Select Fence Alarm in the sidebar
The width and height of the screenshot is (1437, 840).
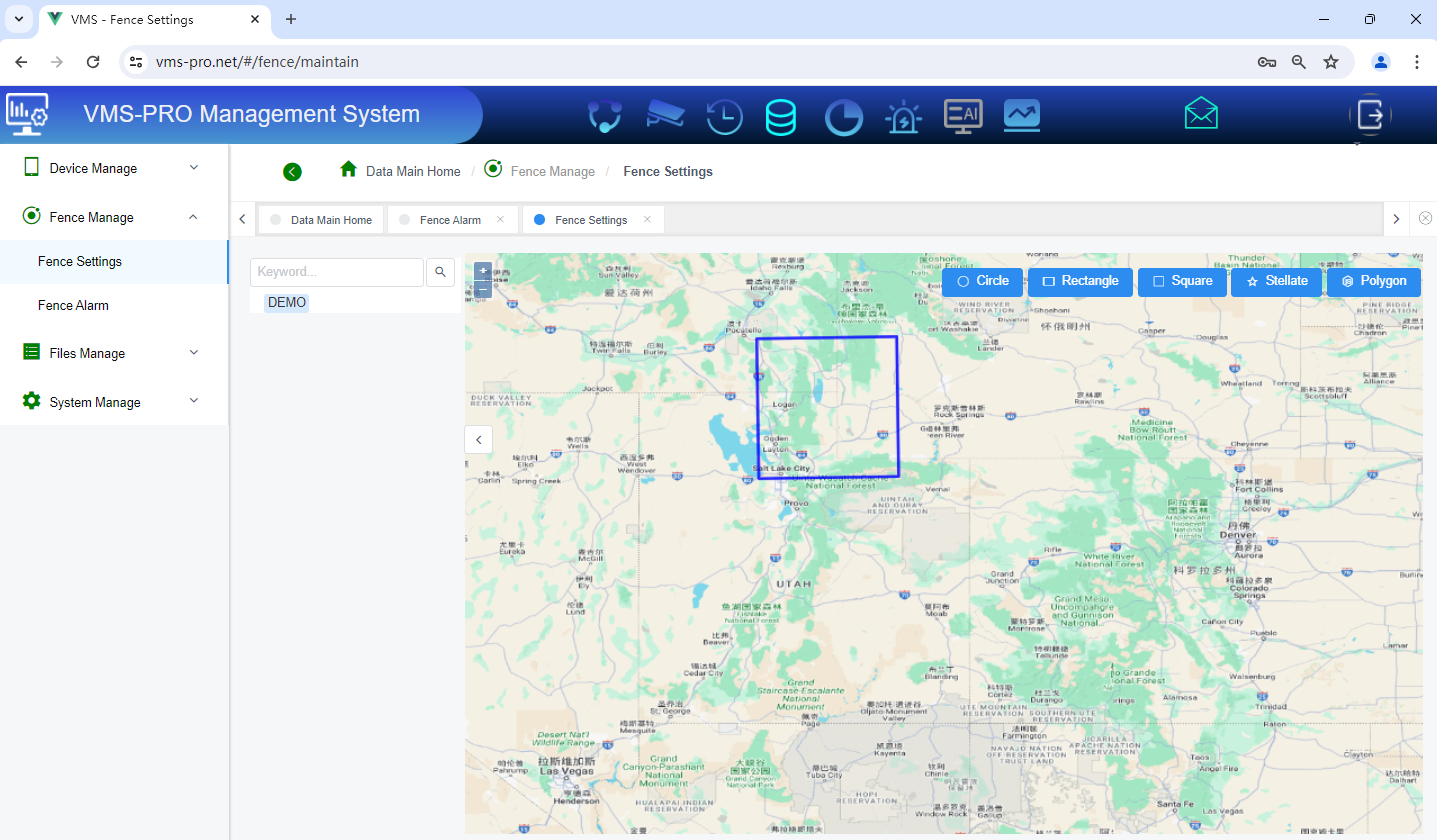click(x=73, y=305)
